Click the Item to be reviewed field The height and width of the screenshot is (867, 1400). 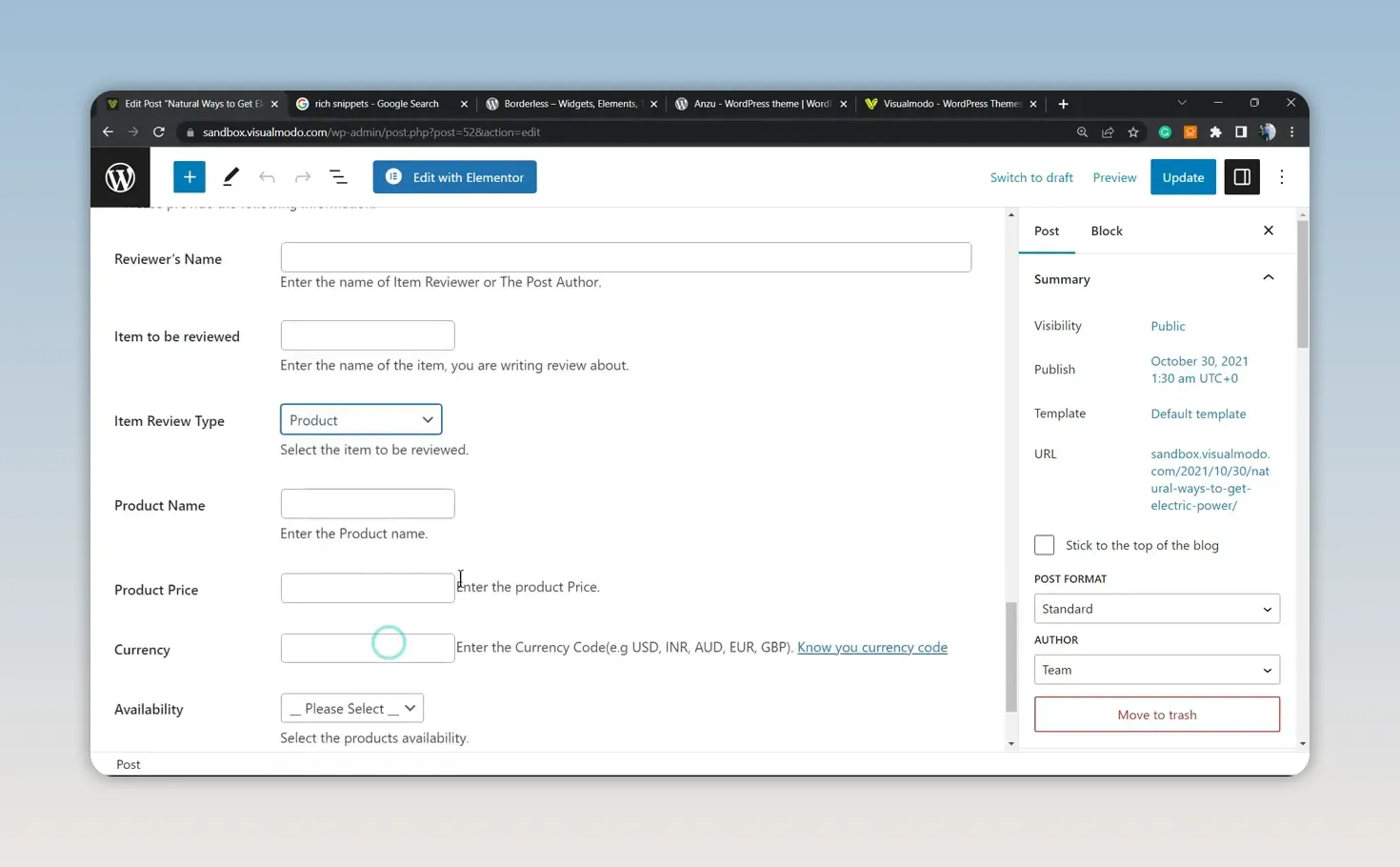pyautogui.click(x=368, y=335)
